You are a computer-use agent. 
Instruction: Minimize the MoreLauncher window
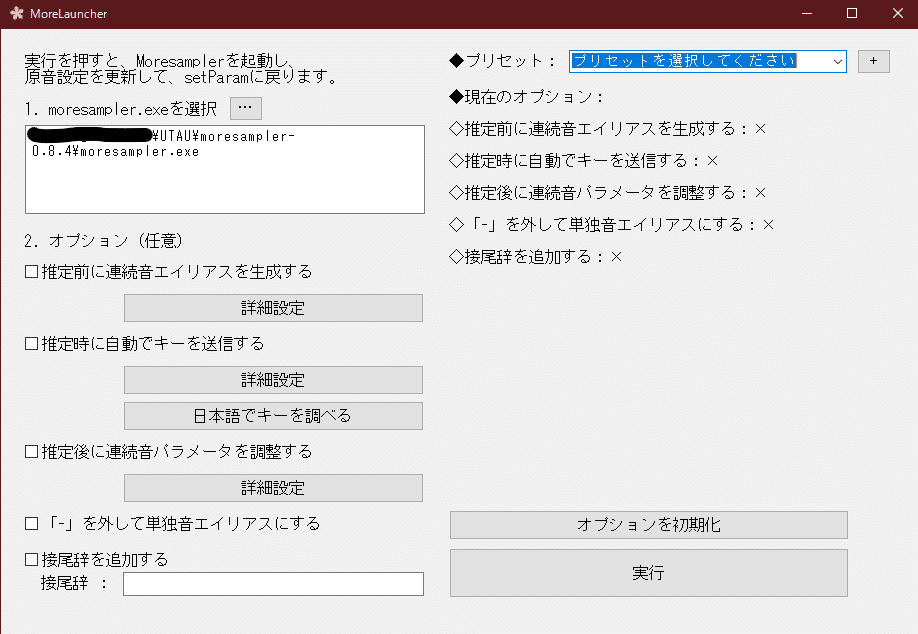[x=807, y=13]
